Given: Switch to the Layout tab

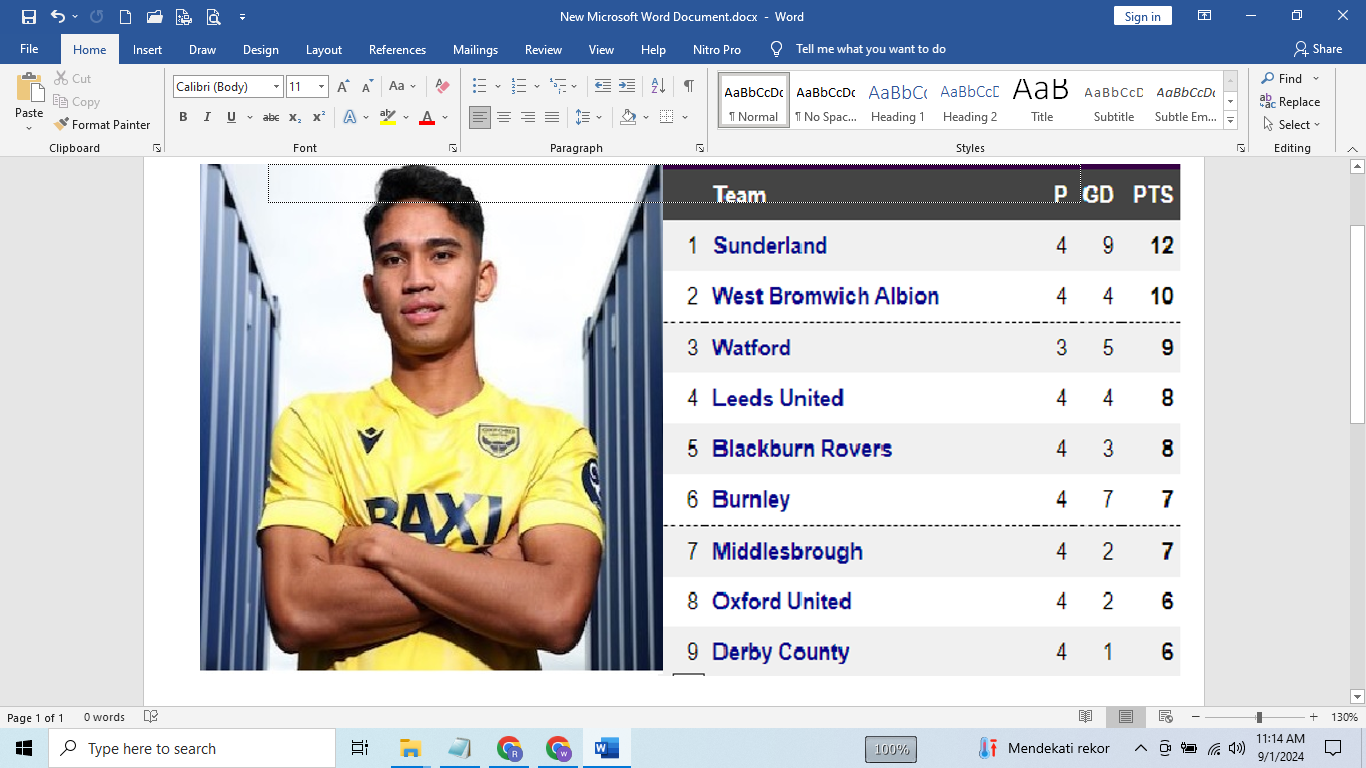Looking at the screenshot, I should pos(324,49).
